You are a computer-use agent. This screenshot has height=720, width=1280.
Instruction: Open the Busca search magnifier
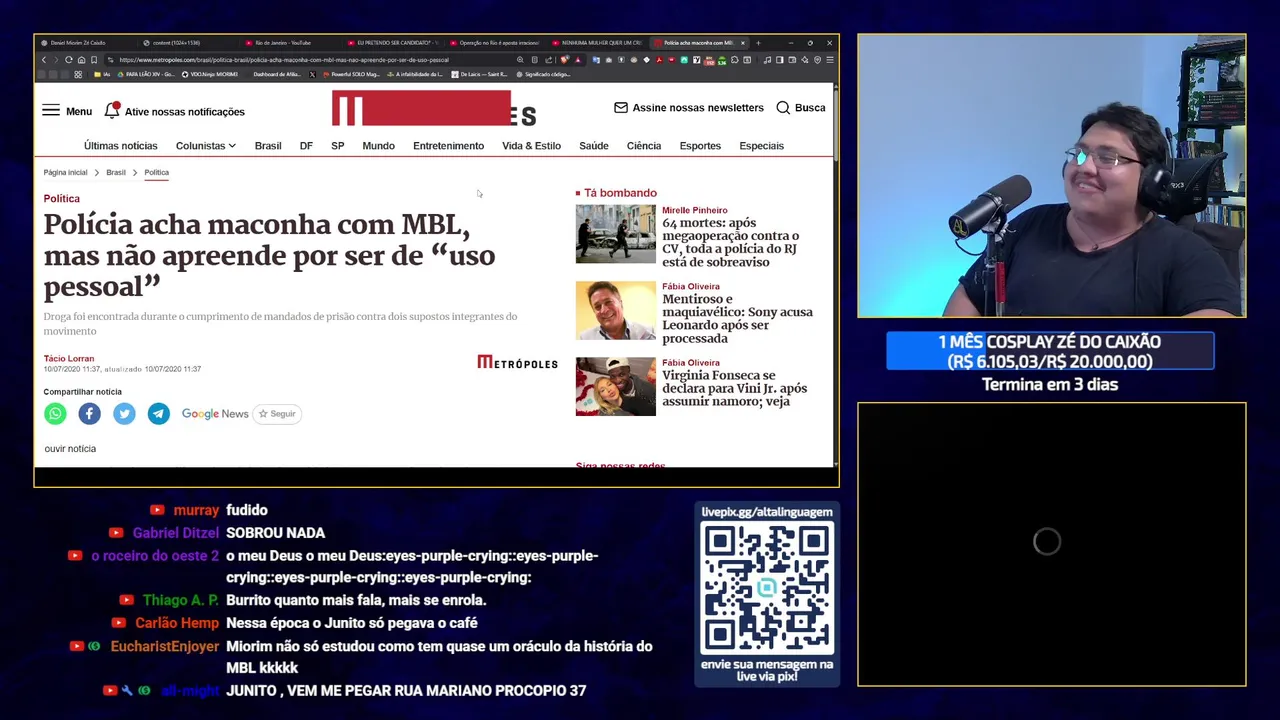[x=783, y=107]
